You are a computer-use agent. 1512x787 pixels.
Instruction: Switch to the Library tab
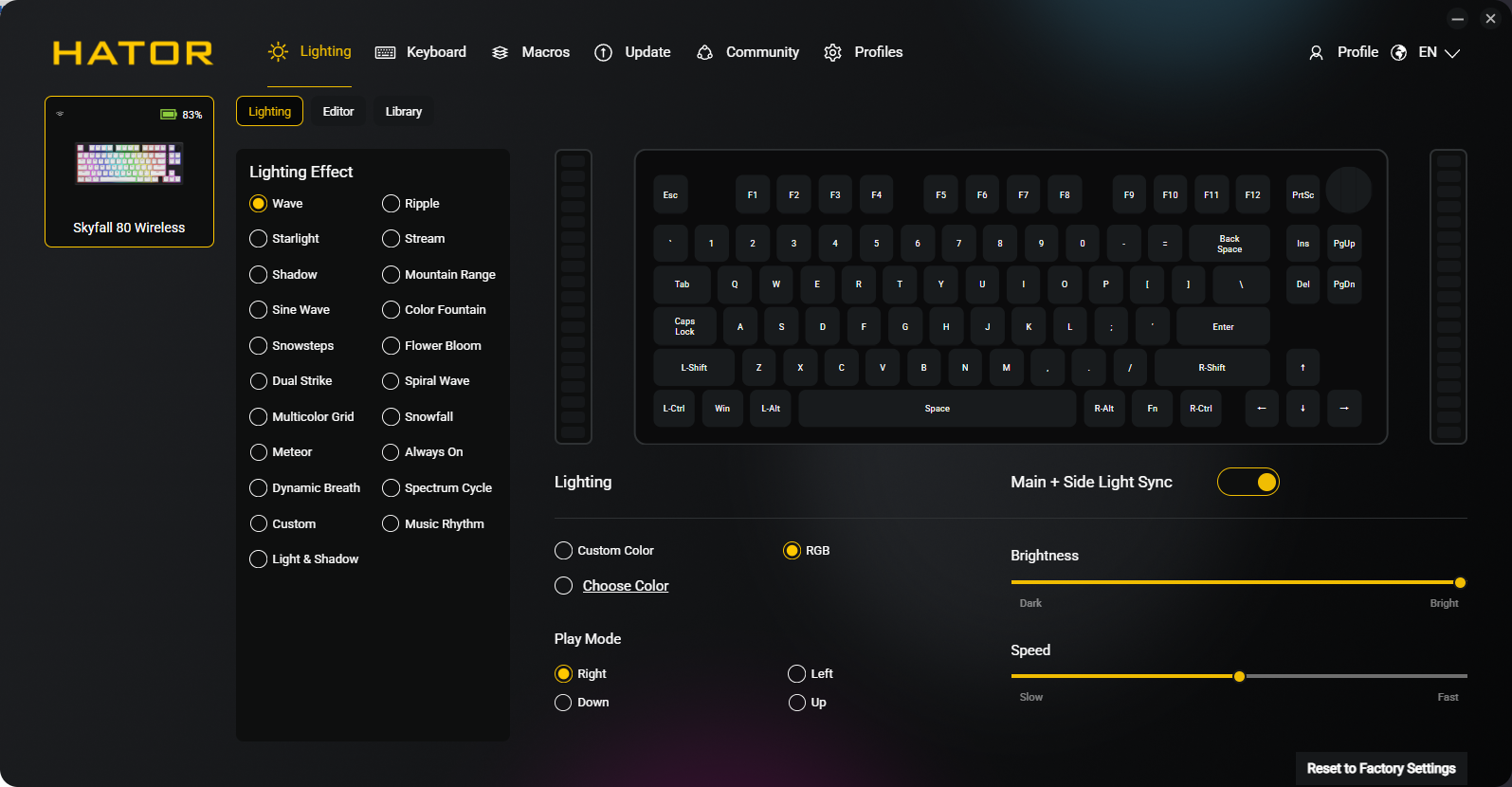tap(404, 111)
